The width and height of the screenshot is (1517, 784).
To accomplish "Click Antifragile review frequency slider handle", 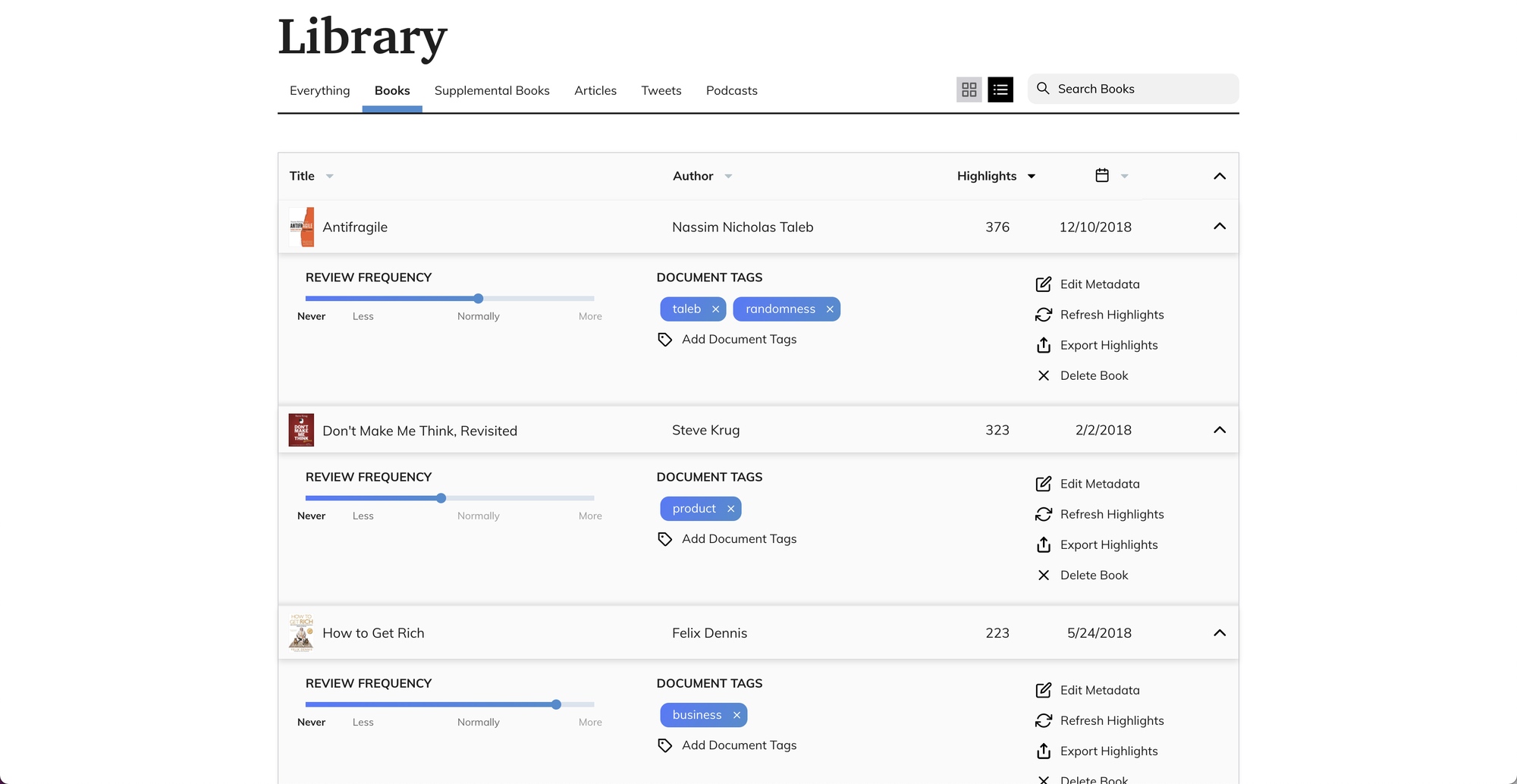I will coord(479,299).
